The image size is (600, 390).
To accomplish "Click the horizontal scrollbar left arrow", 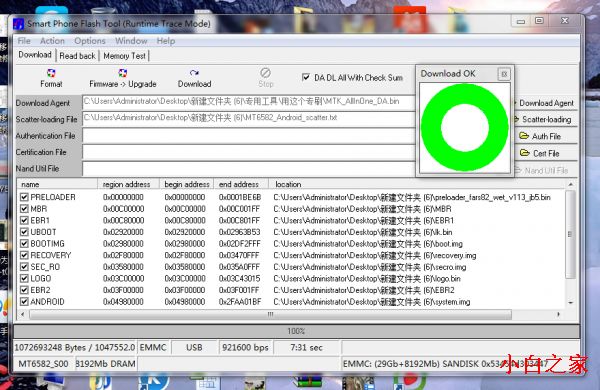I will click(23, 314).
